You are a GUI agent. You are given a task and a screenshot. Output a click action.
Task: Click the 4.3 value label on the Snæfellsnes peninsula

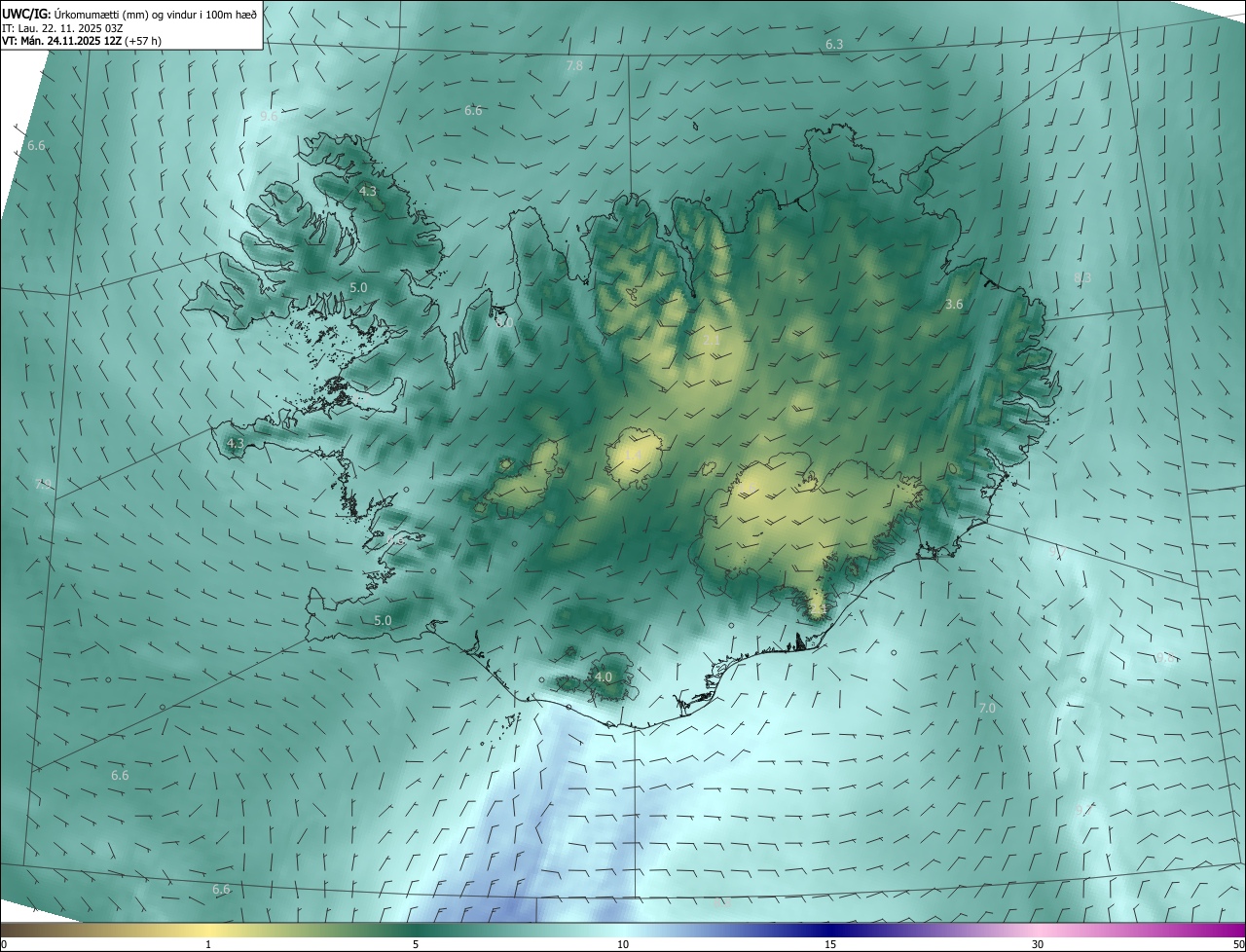[235, 444]
